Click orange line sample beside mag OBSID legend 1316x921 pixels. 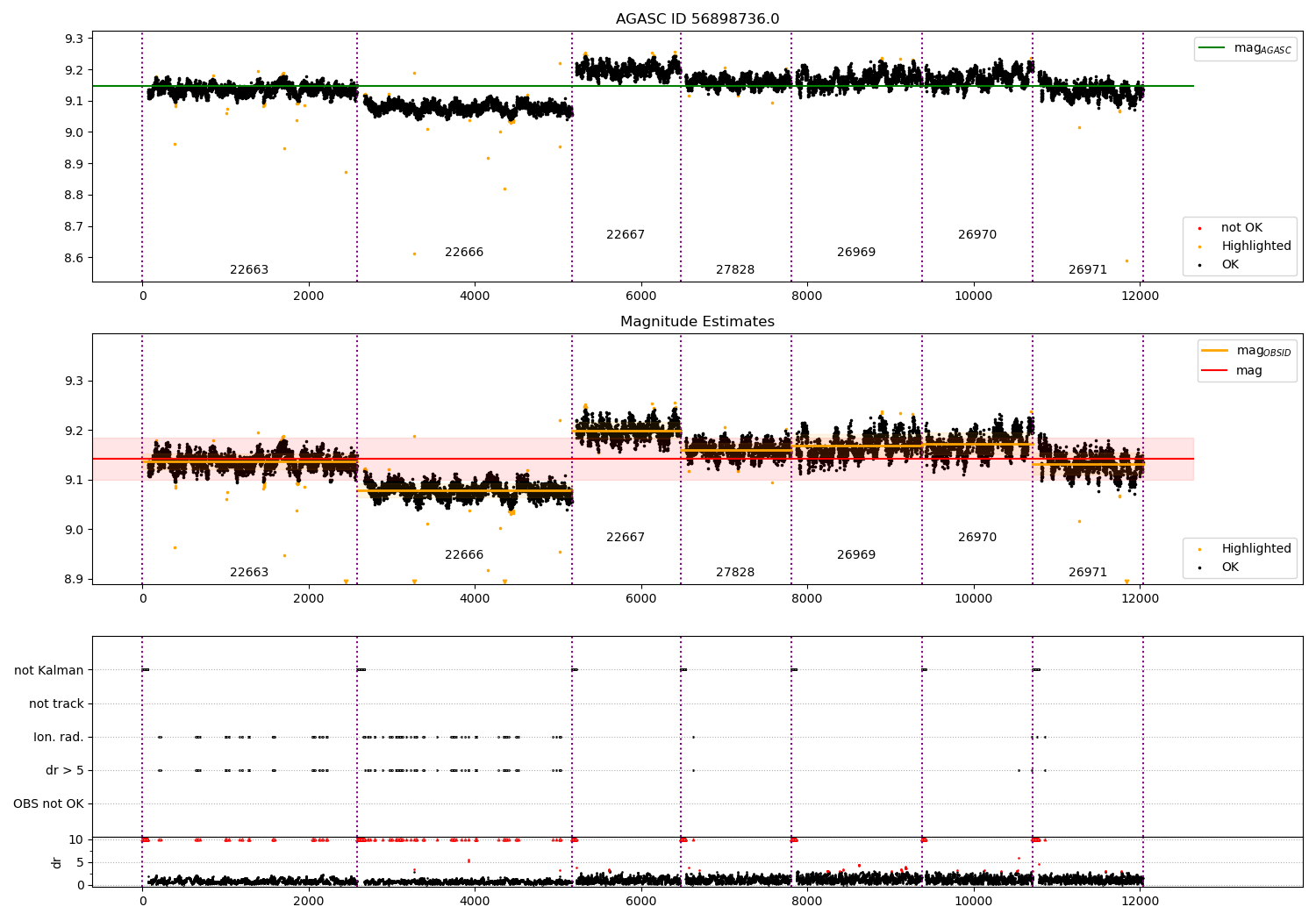(x=1214, y=351)
